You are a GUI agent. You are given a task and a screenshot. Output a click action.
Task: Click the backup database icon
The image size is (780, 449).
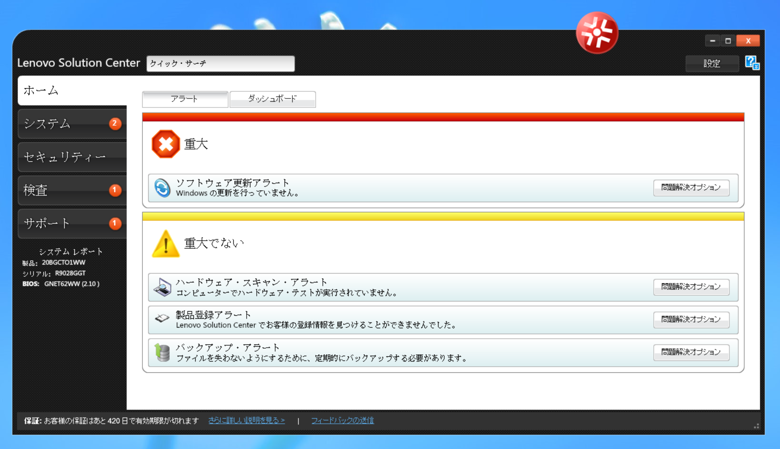click(162, 352)
